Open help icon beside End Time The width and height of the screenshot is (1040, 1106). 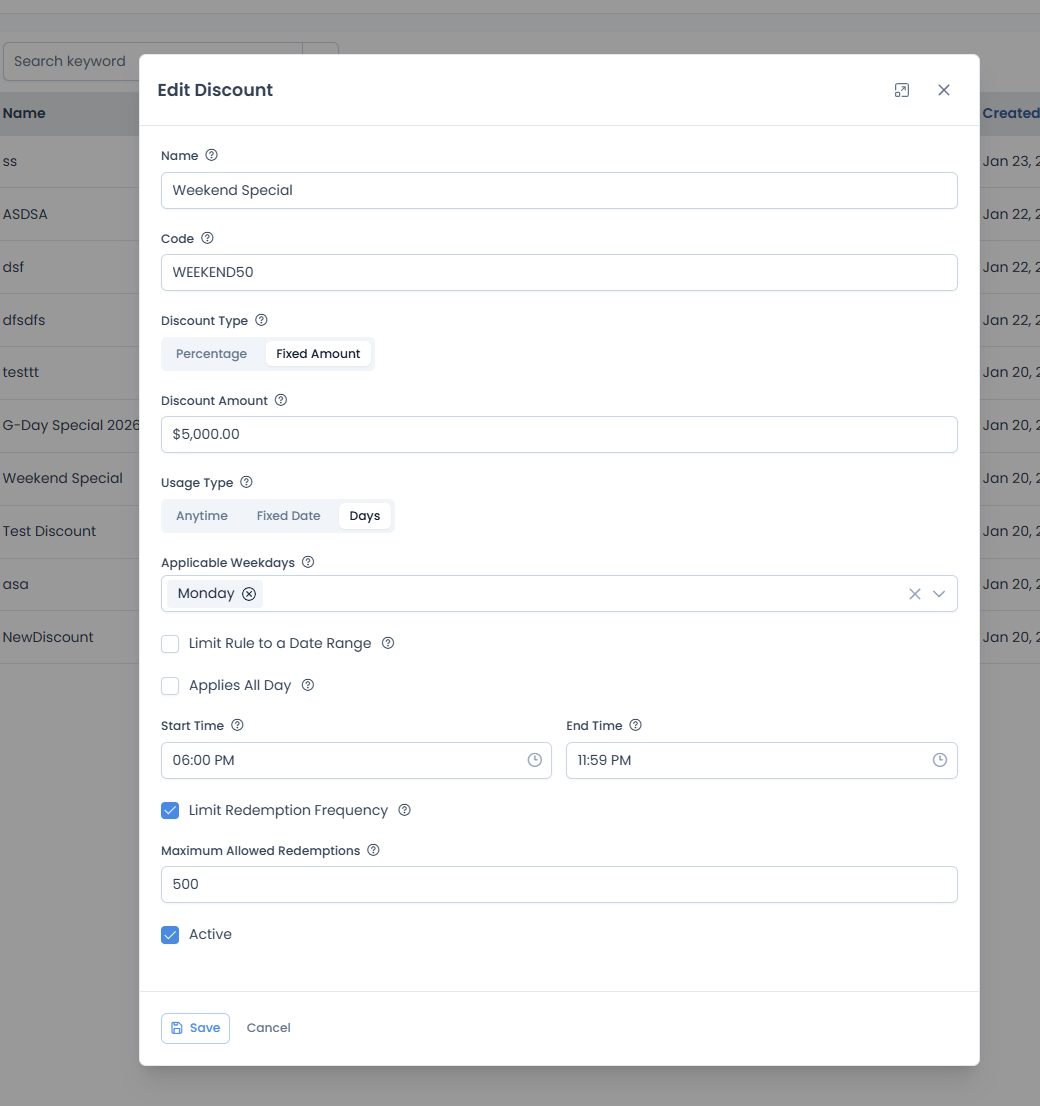pyautogui.click(x=635, y=725)
